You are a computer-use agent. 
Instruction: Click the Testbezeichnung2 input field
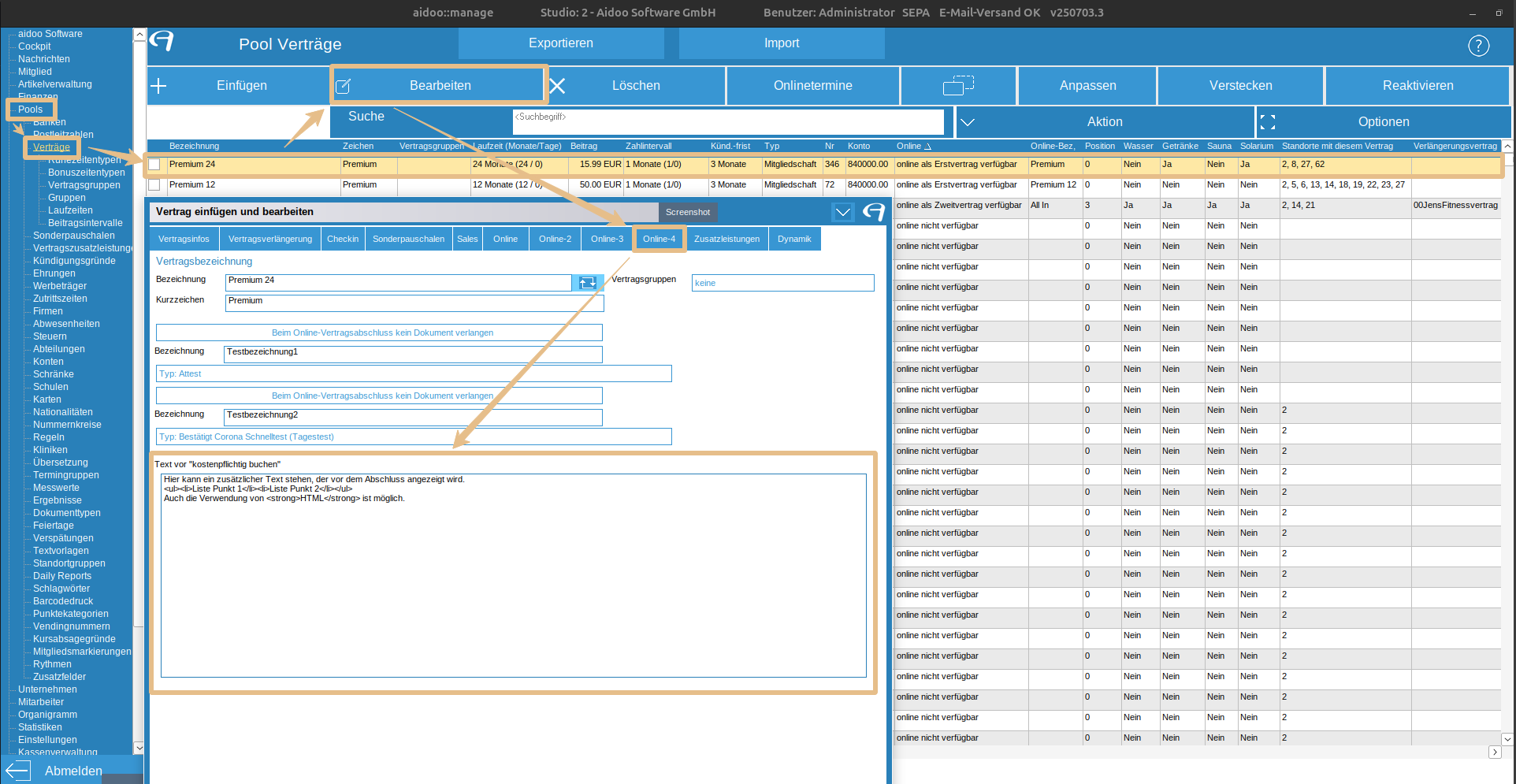(x=413, y=418)
